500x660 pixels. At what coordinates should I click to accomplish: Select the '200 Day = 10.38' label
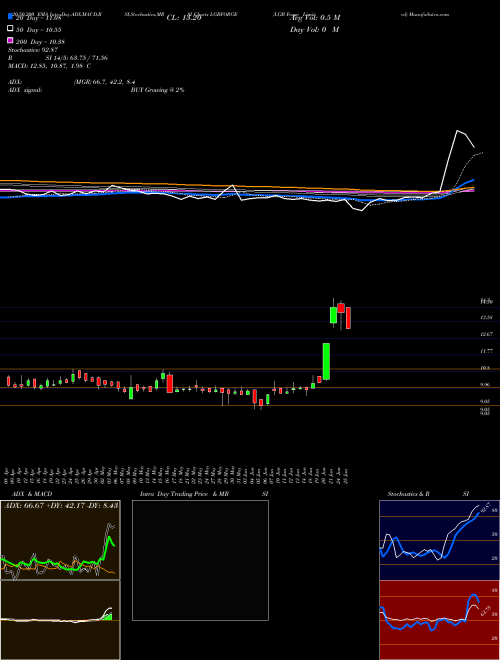[40, 42]
